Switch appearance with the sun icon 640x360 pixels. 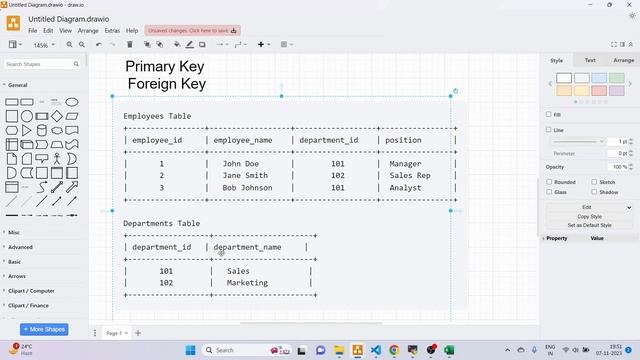(632, 16)
